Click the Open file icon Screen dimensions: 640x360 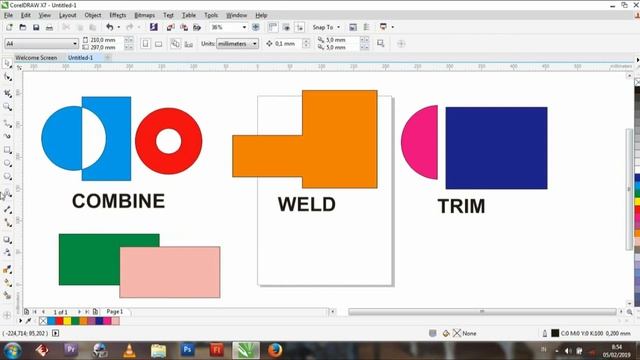click(23, 27)
